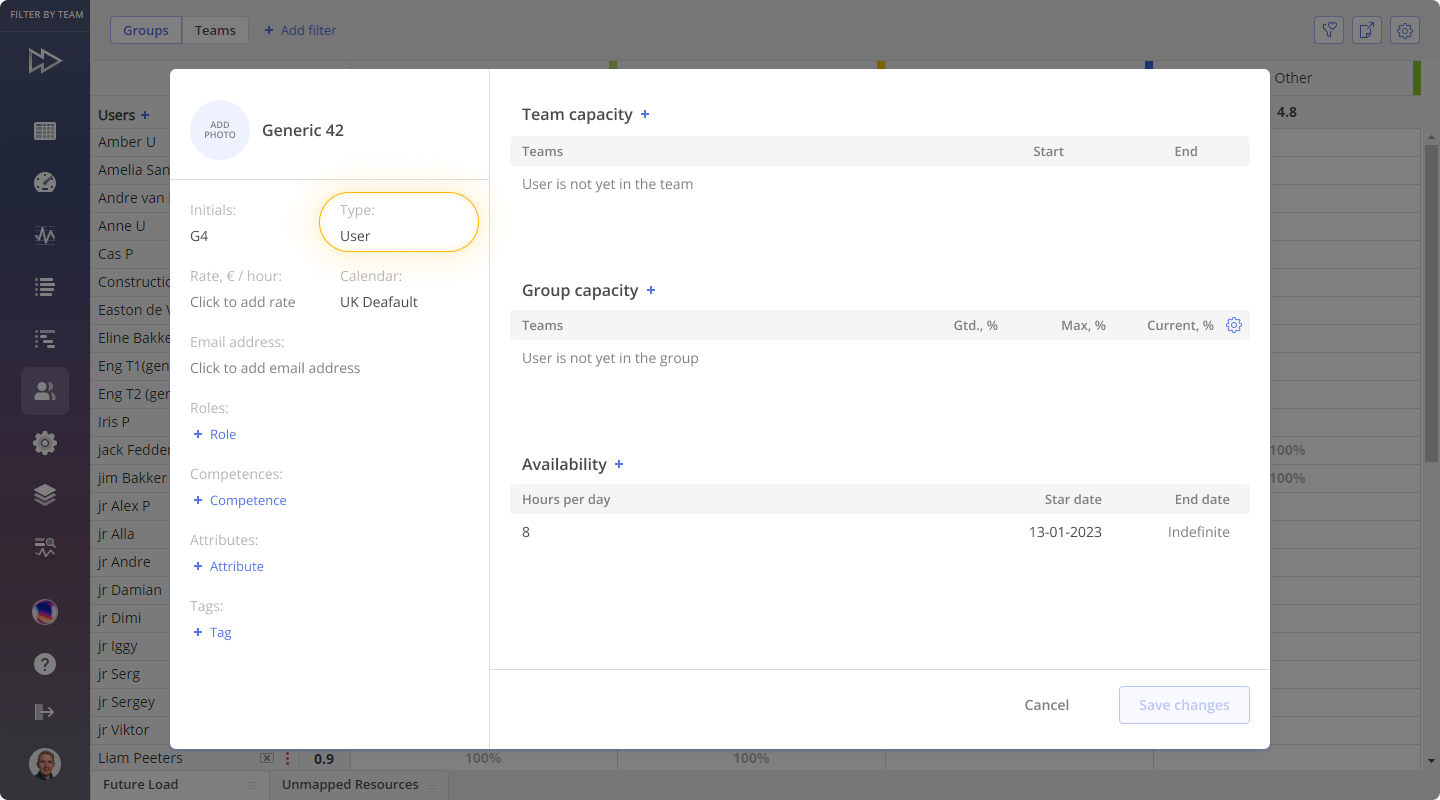Open the Calendar field UK Deafault
1440x800 pixels.
379,302
